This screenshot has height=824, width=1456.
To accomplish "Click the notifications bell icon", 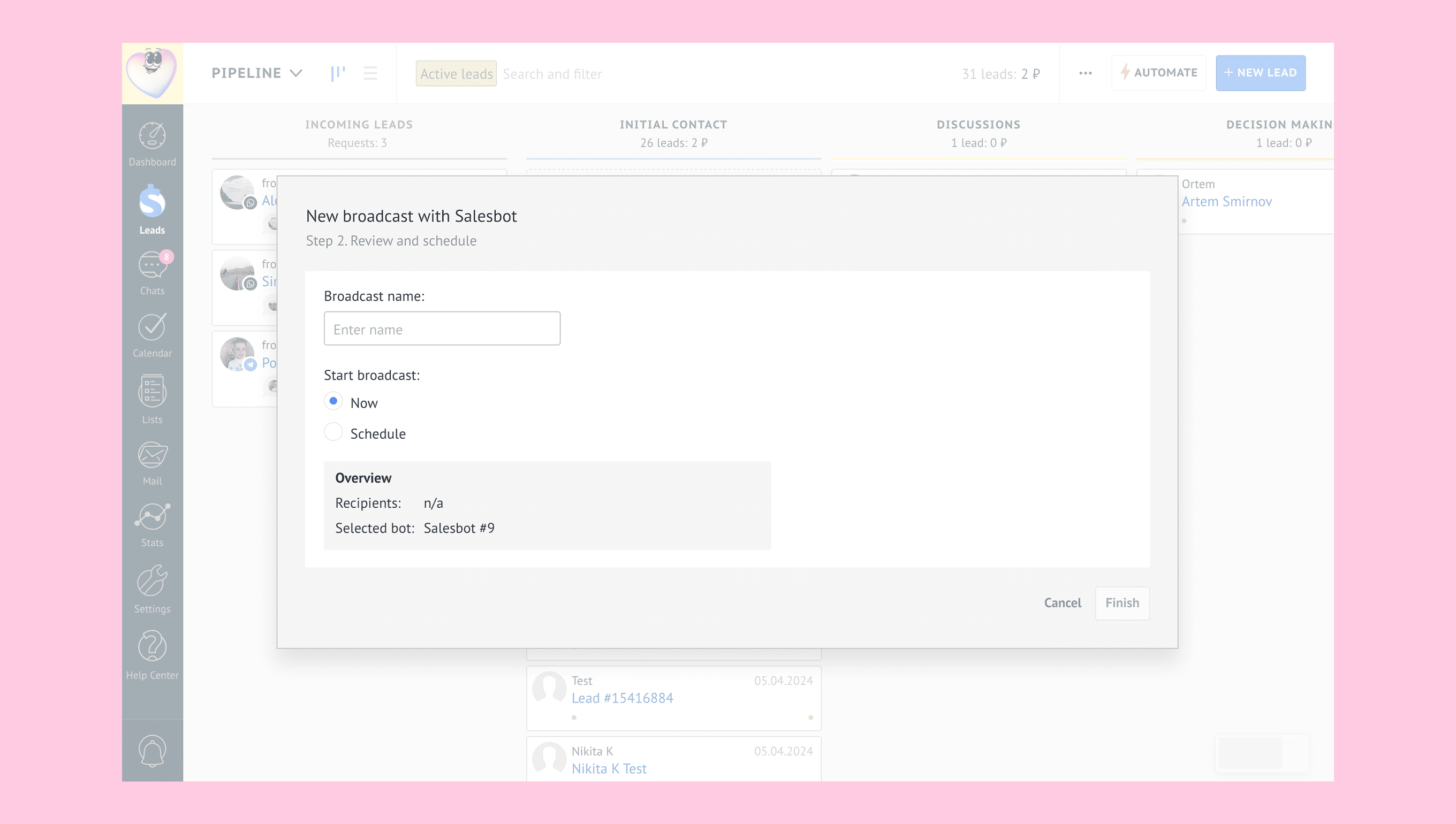I will pos(151,750).
